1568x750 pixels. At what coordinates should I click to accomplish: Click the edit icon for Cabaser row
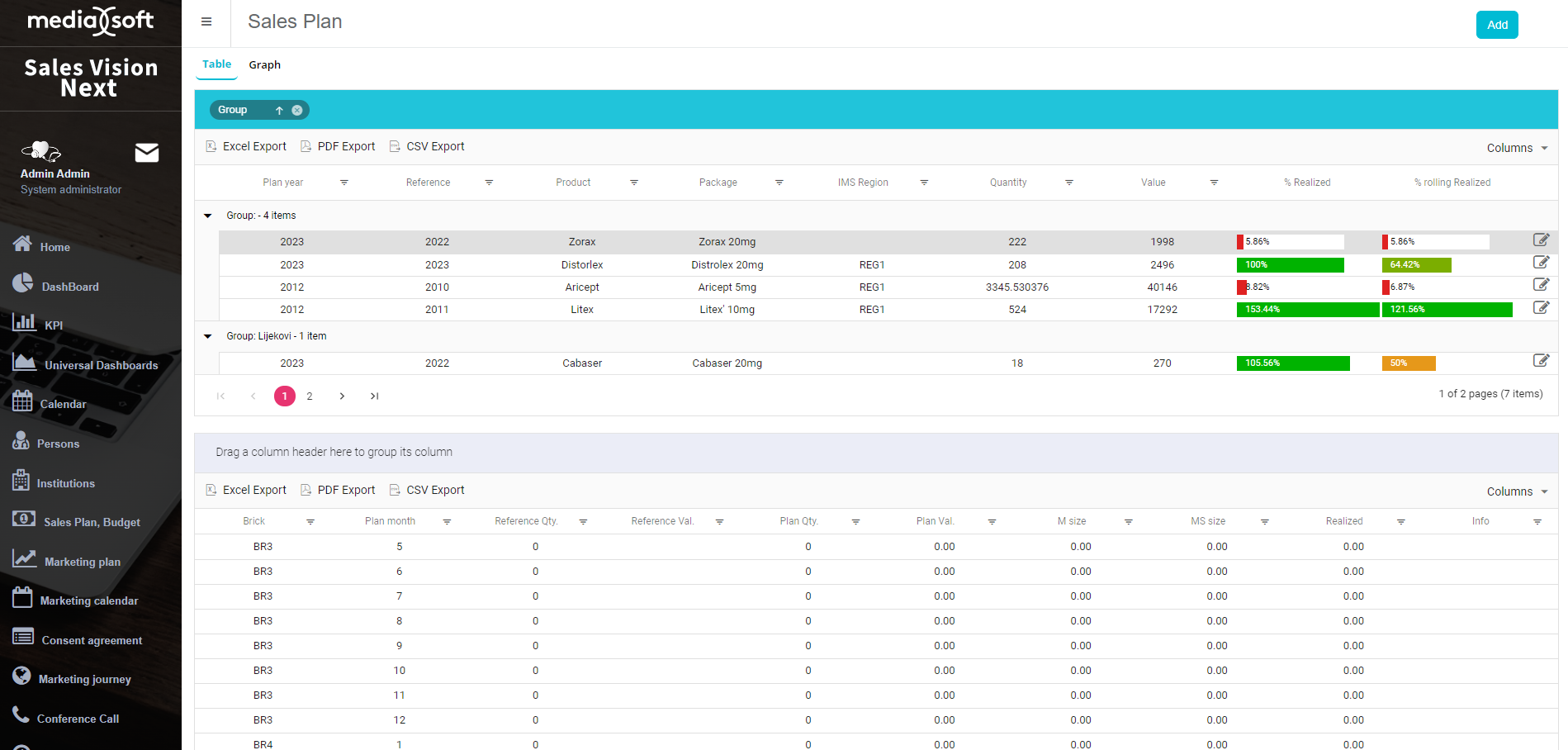(1541, 361)
